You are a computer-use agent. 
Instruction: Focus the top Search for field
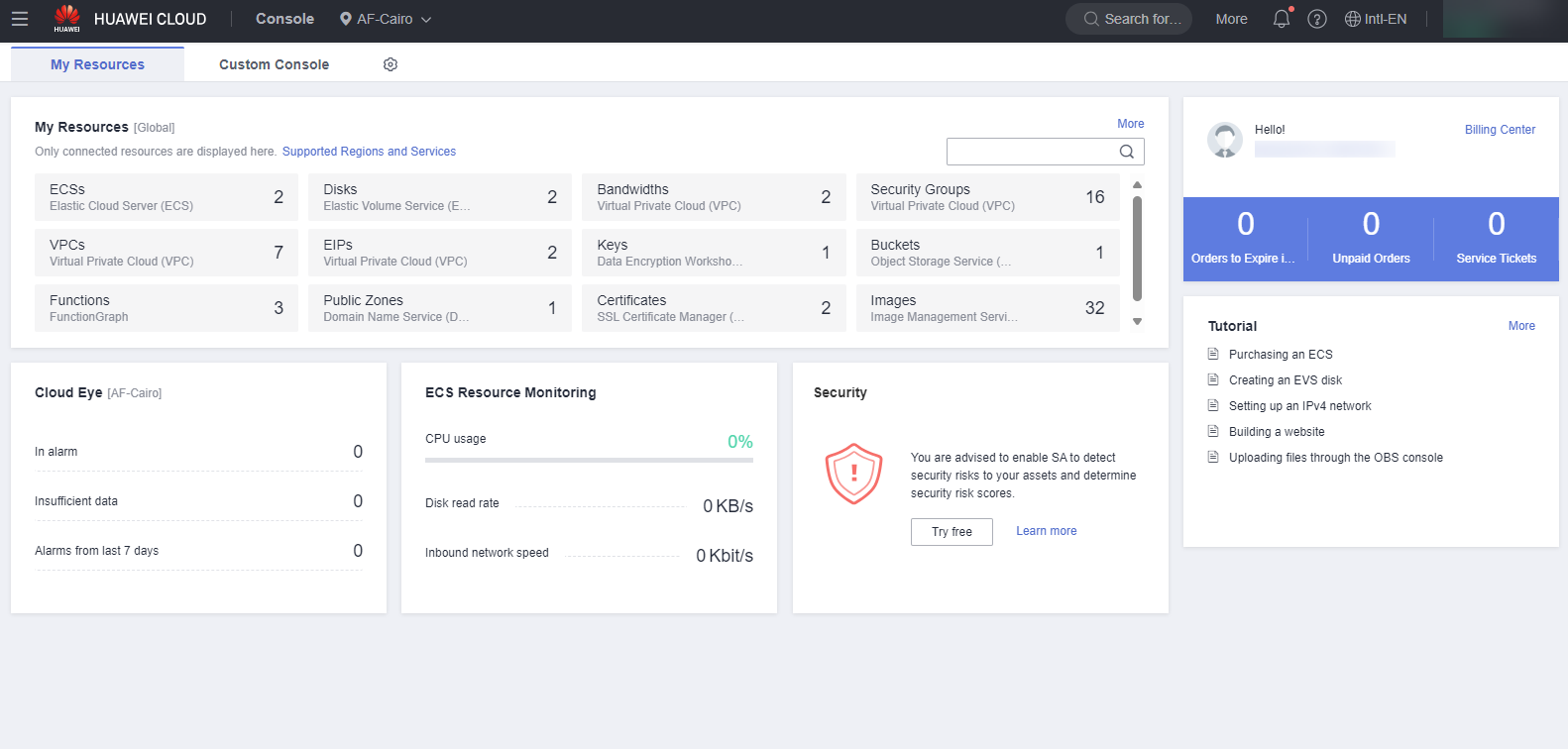click(1130, 19)
